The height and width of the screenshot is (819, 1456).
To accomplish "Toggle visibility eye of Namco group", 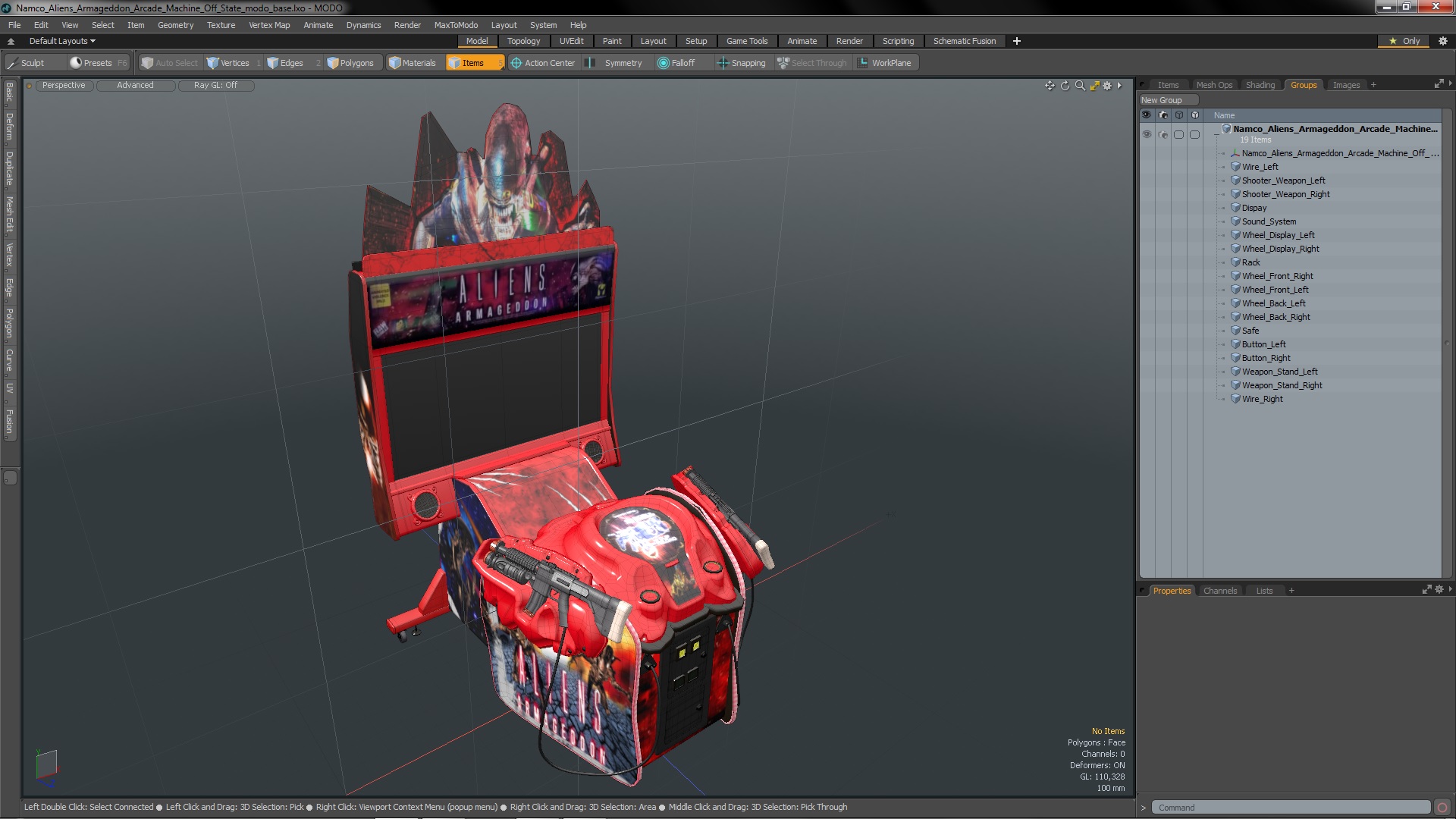I will pyautogui.click(x=1147, y=134).
